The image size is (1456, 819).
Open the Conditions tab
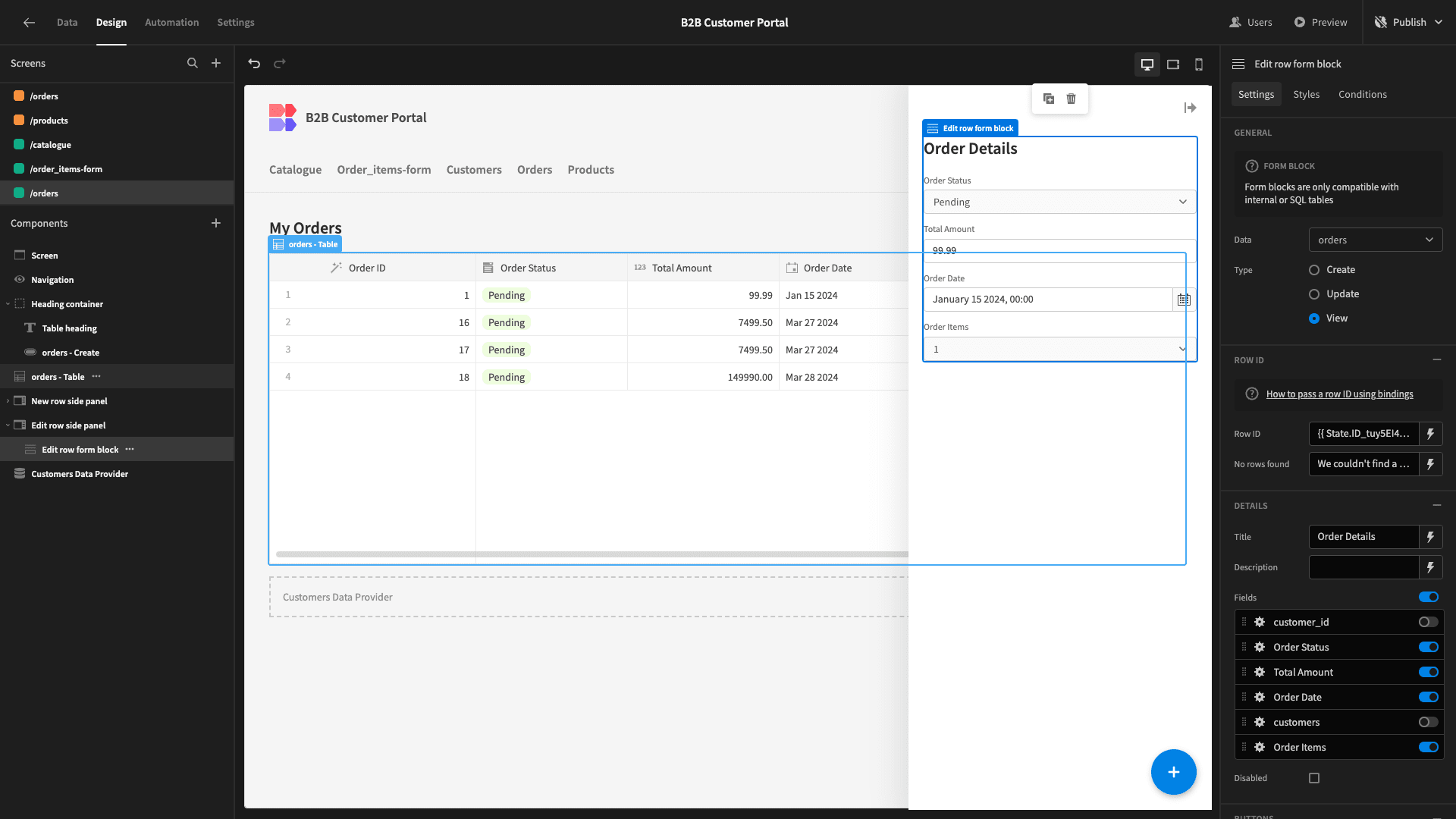pyautogui.click(x=1362, y=94)
